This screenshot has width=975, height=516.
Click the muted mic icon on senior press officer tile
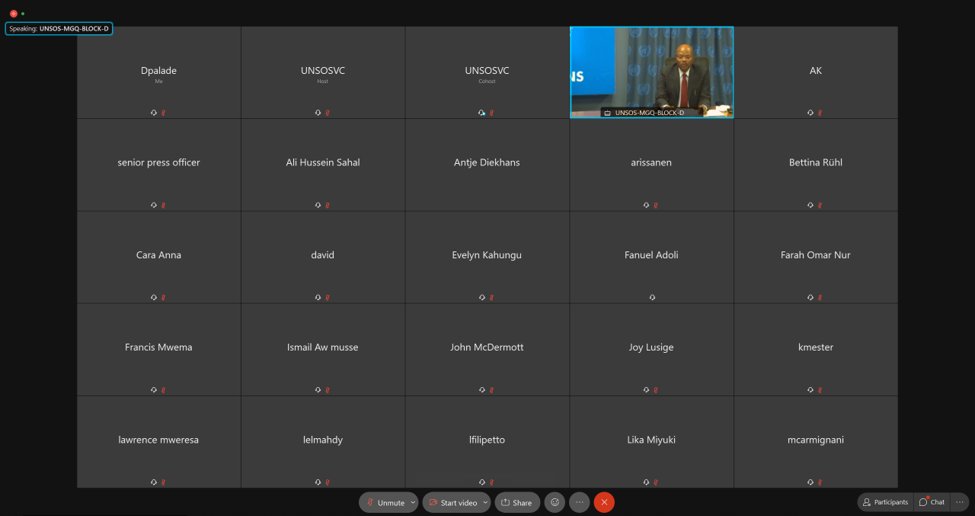point(164,205)
